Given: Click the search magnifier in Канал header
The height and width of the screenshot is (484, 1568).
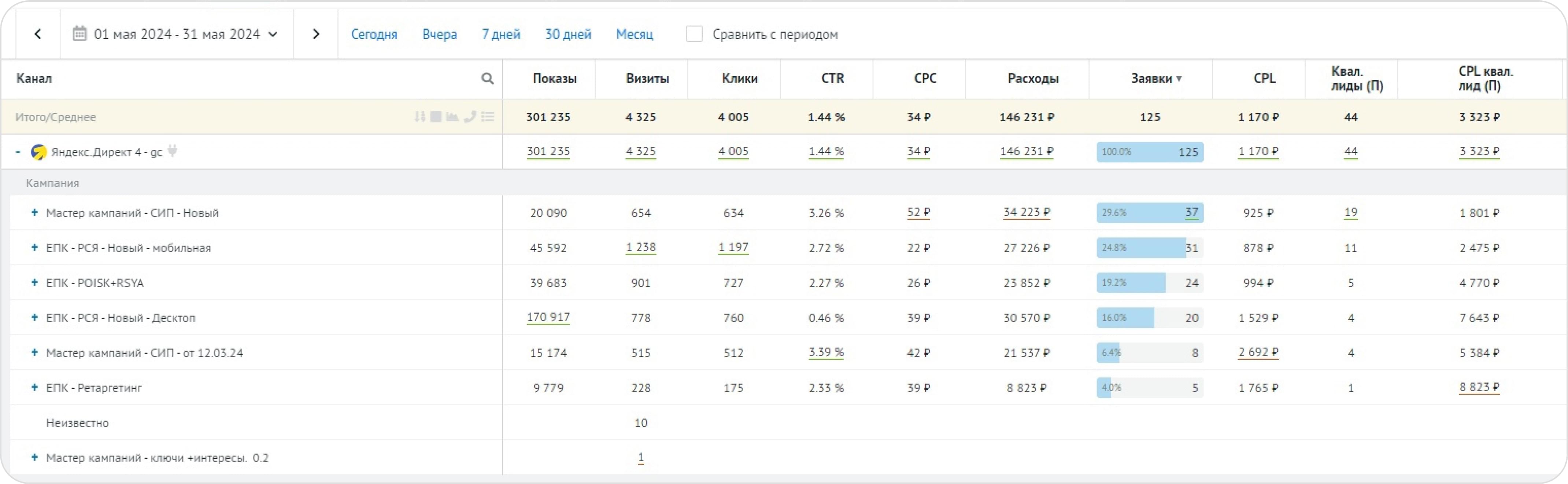Looking at the screenshot, I should coord(487,78).
